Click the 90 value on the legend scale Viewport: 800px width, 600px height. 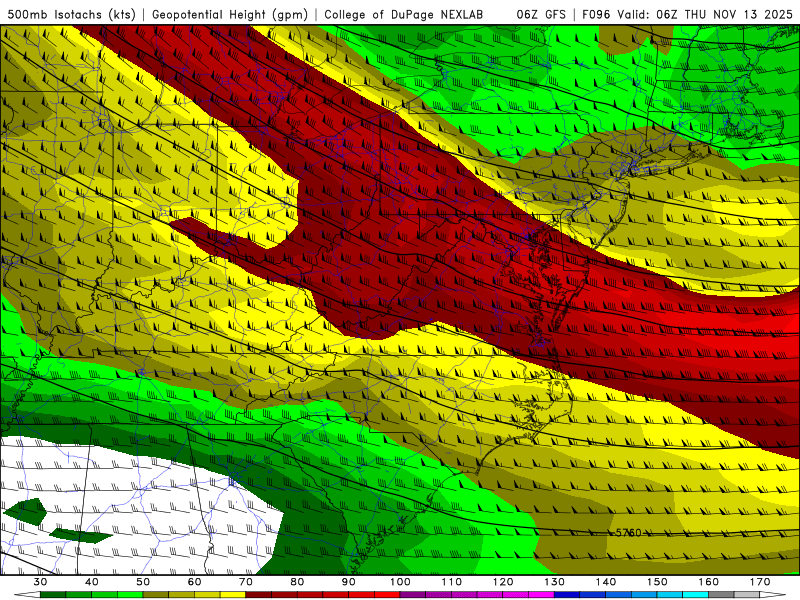click(x=349, y=582)
